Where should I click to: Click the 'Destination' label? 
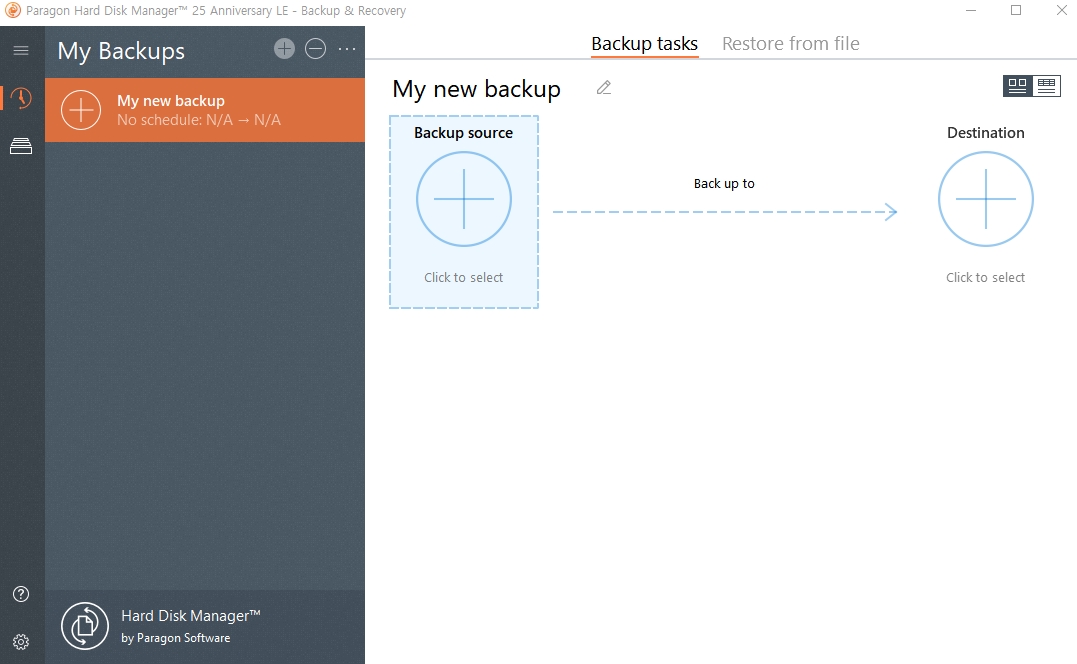(x=986, y=133)
